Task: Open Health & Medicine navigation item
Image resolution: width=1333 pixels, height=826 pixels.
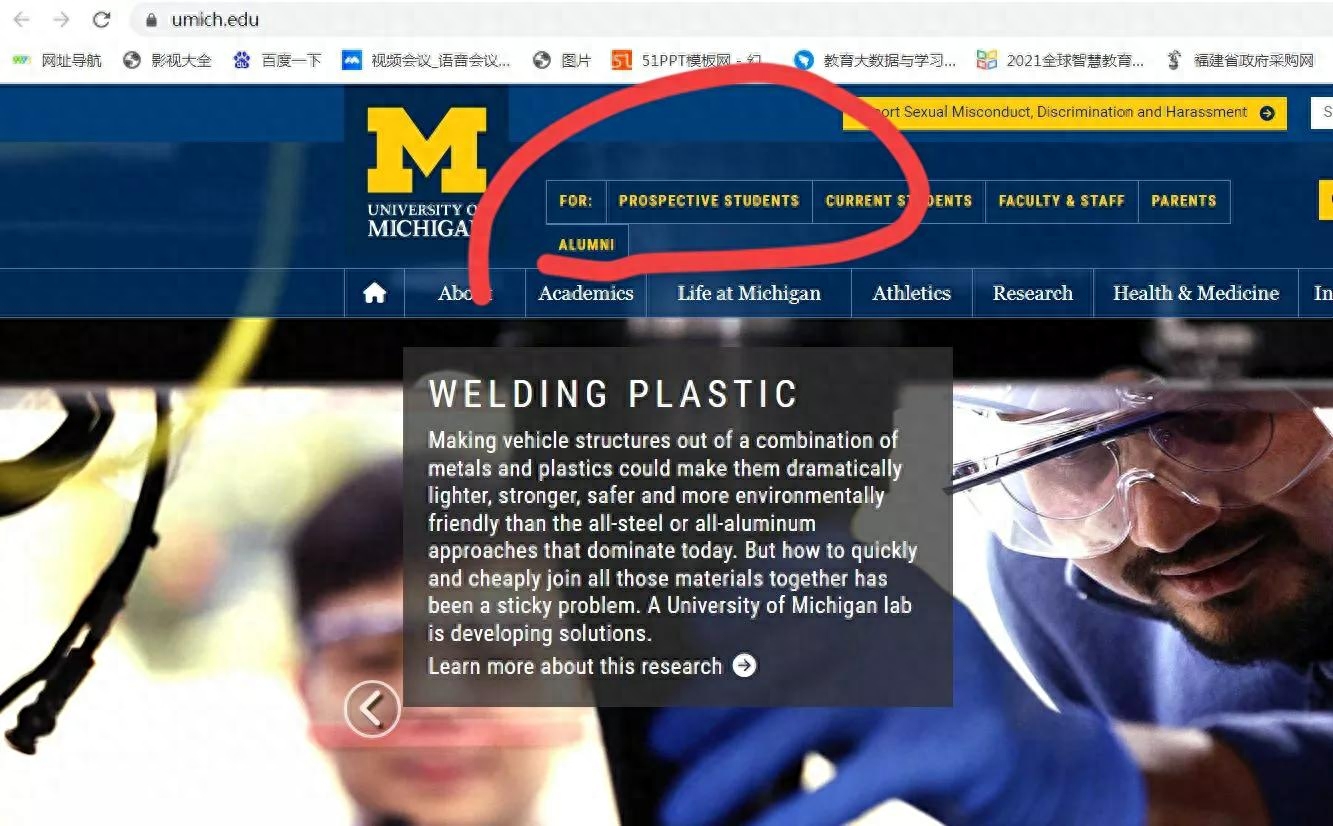Action: tap(1196, 293)
